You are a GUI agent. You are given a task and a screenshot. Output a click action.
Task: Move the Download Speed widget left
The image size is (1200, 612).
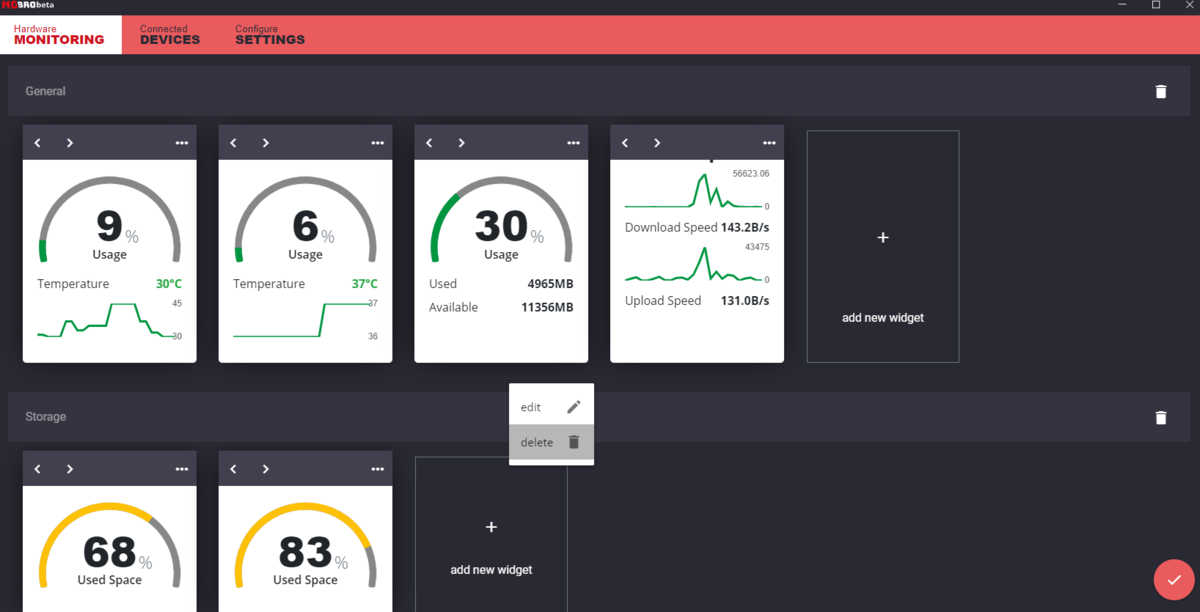pyautogui.click(x=626, y=143)
